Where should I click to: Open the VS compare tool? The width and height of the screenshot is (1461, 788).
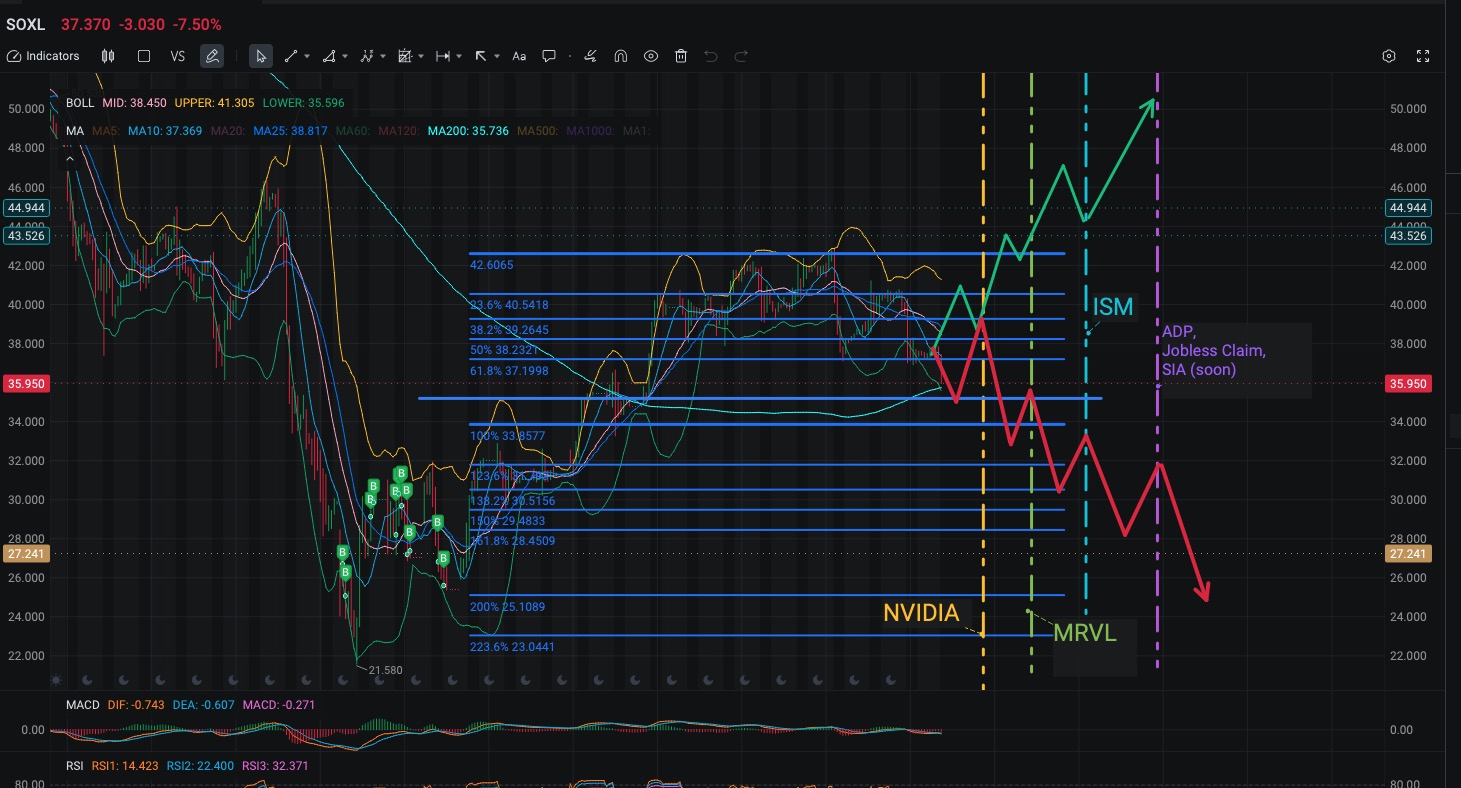tap(178, 56)
